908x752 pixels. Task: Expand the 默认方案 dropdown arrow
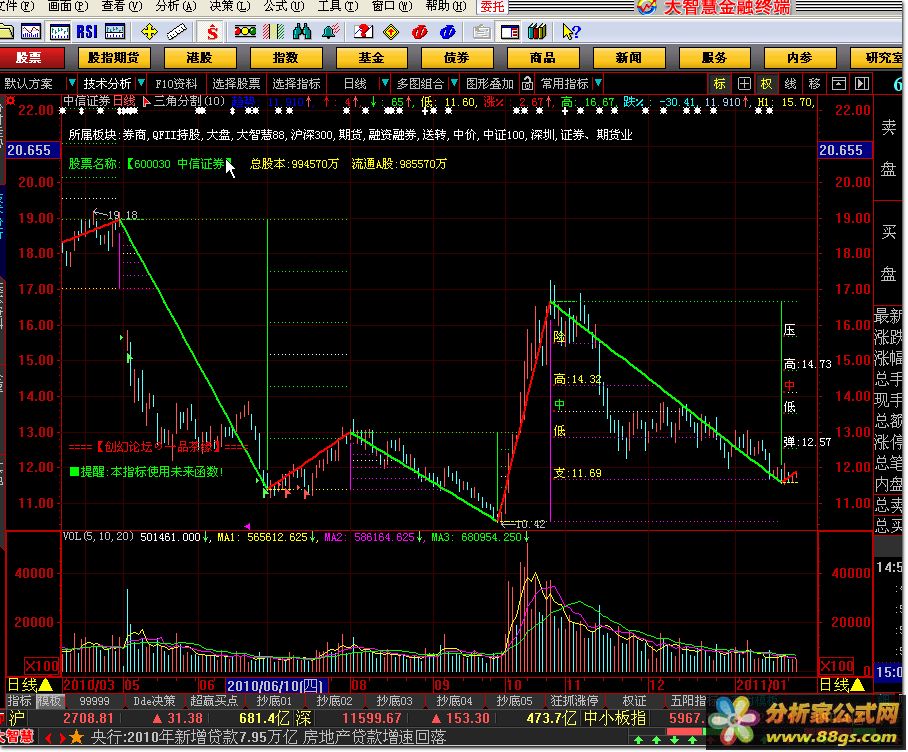pyautogui.click(x=72, y=83)
